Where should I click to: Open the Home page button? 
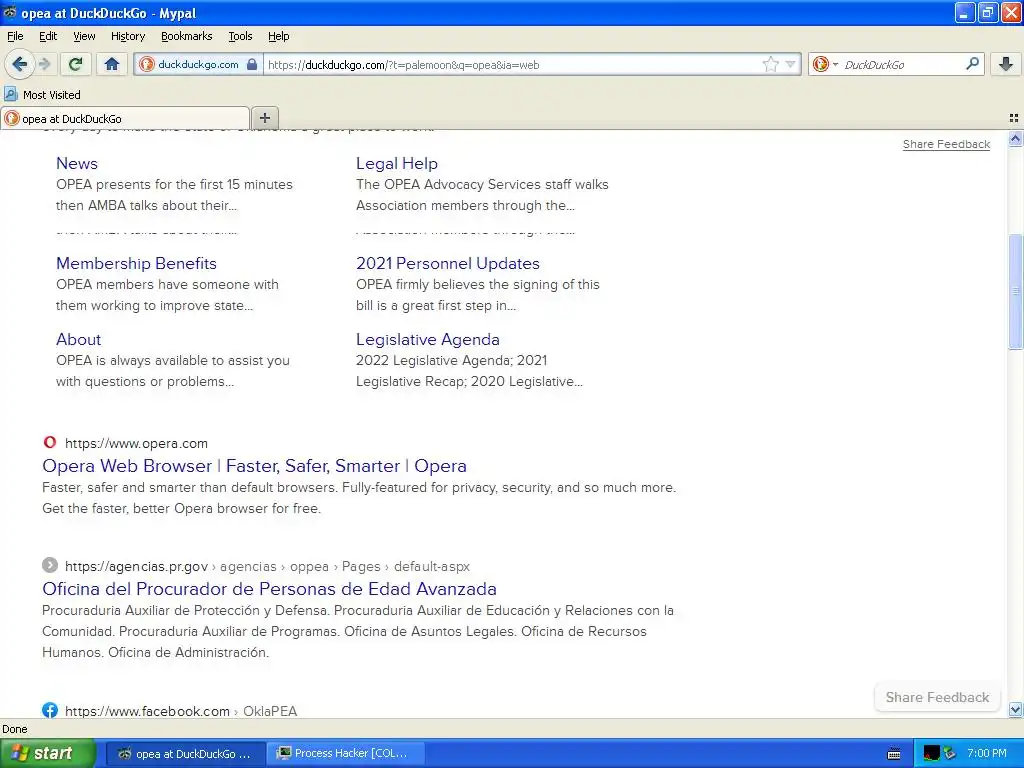pyautogui.click(x=112, y=64)
